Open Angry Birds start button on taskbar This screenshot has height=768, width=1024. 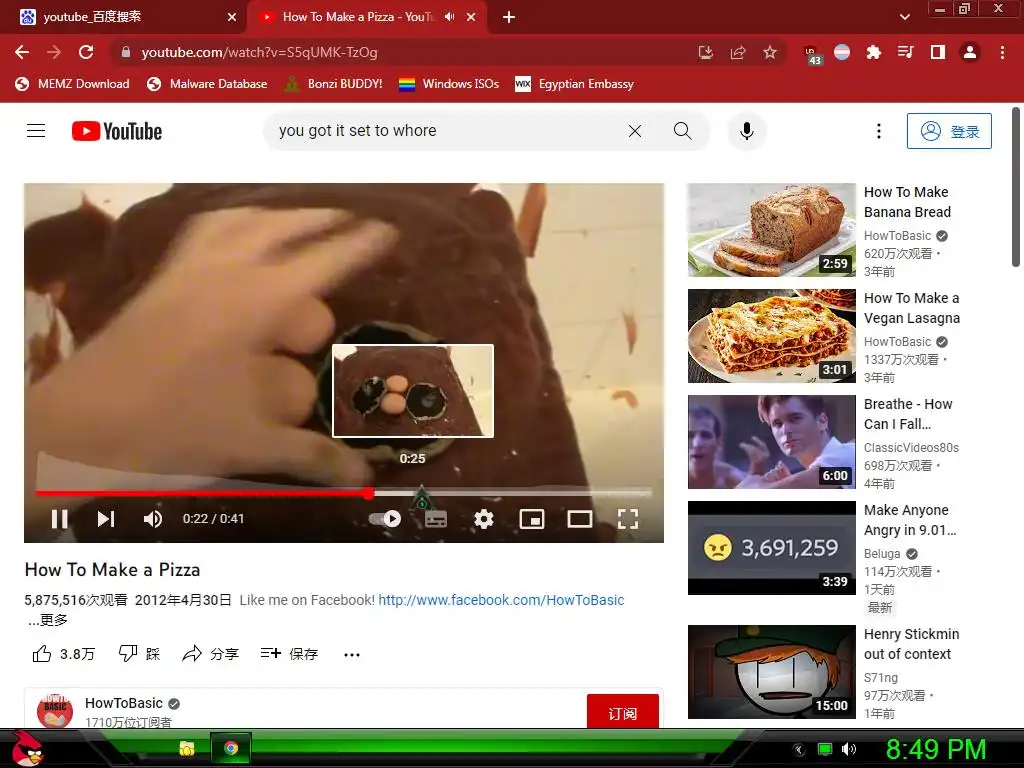(x=27, y=748)
